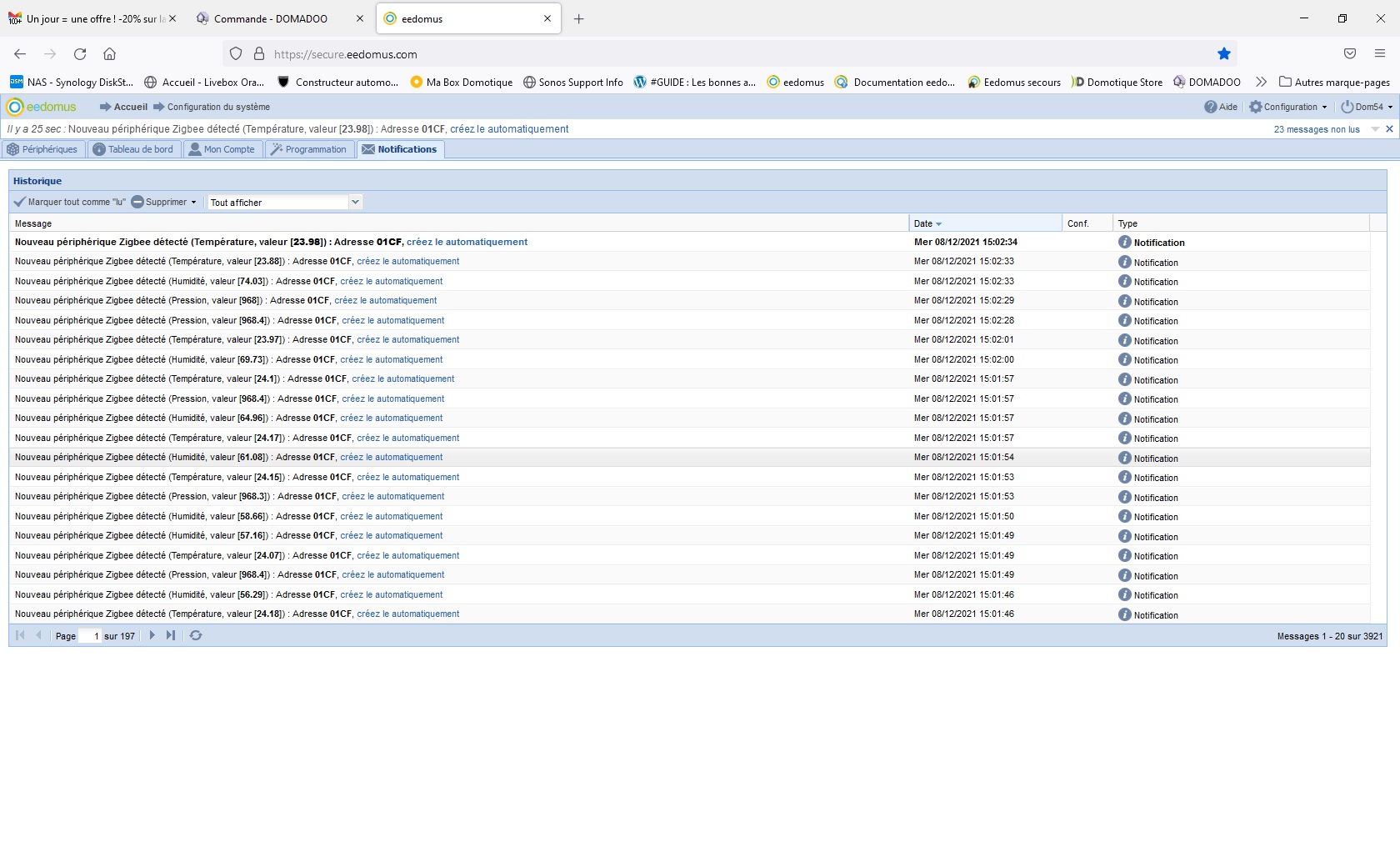Open the 'Tout afficher' filter combo box

(x=355, y=202)
